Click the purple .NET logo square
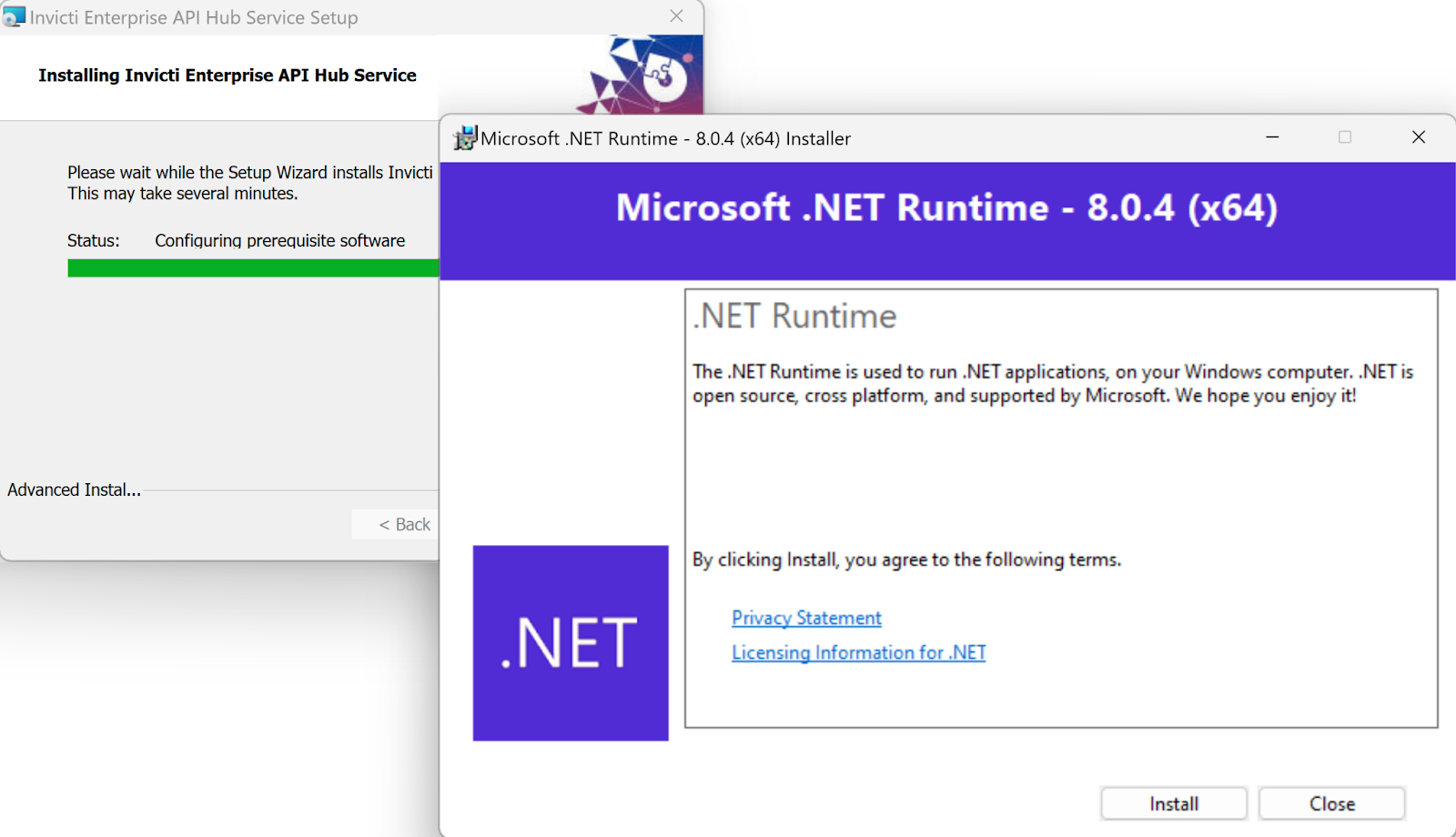This screenshot has width=1456, height=837. [570, 642]
